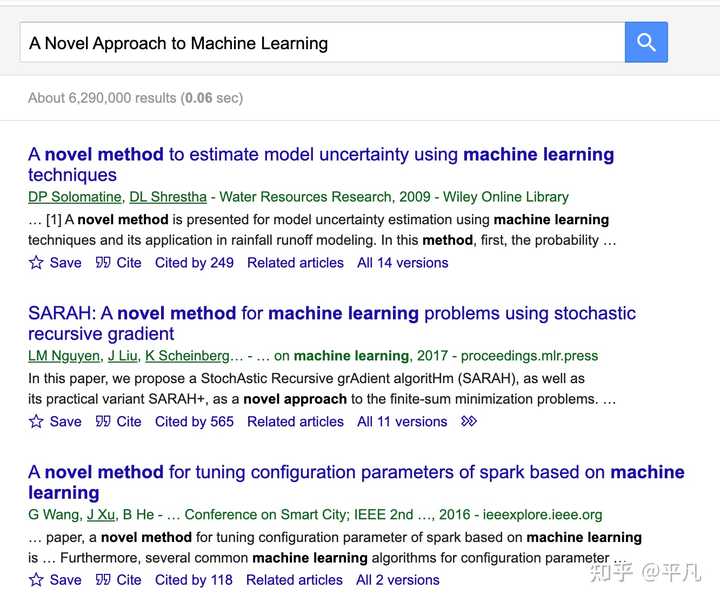Open 'Cited by 249' citations list
Image resolution: width=720 pixels, height=602 pixels.
click(x=194, y=263)
